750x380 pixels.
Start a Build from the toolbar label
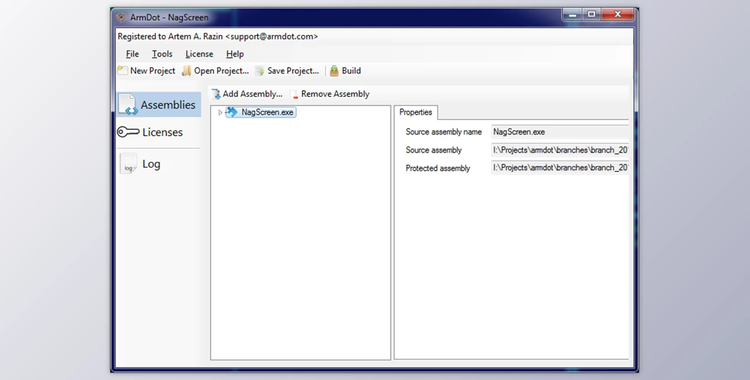pyautogui.click(x=351, y=71)
